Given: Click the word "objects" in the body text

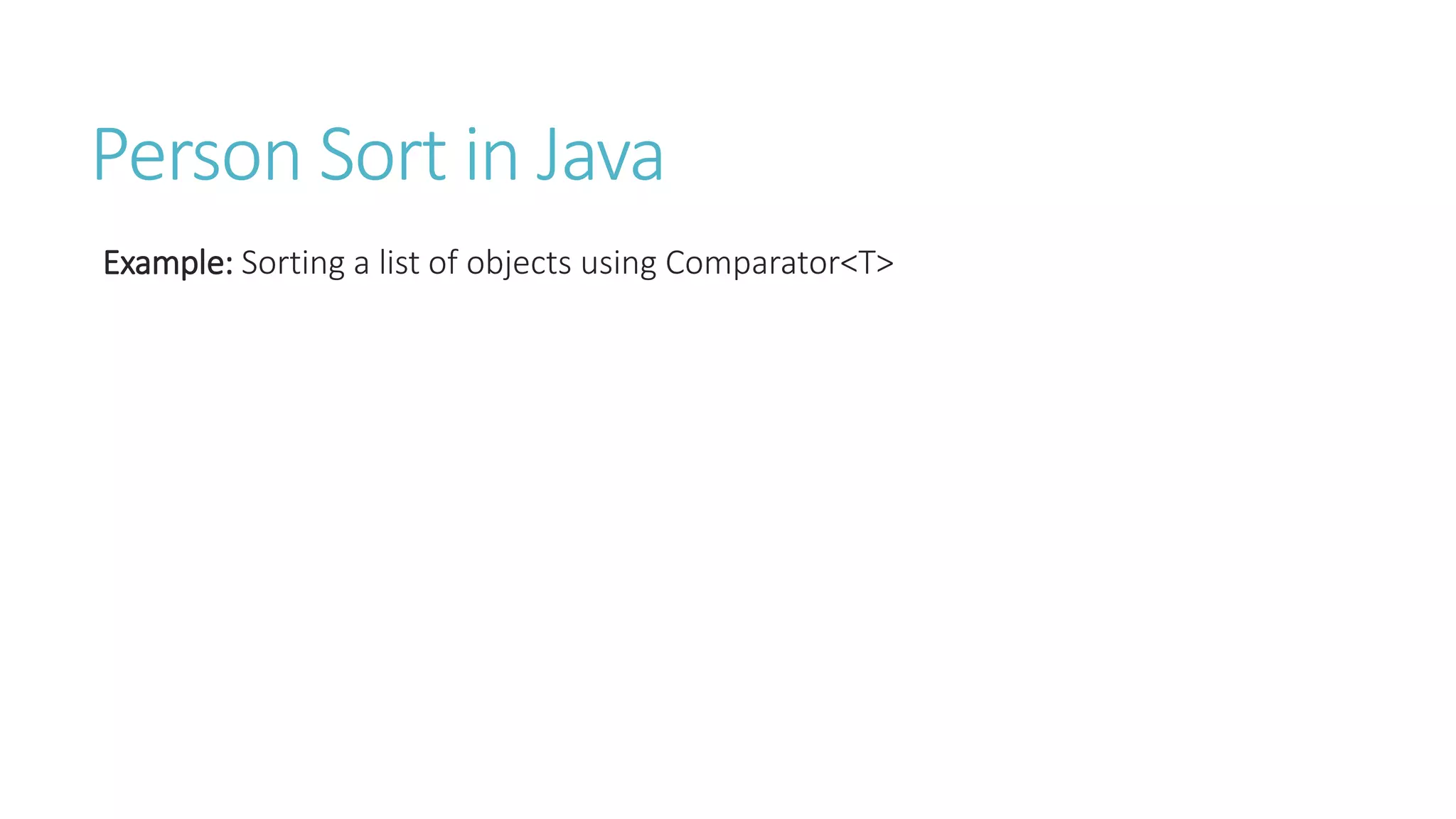Looking at the screenshot, I should pos(519,263).
